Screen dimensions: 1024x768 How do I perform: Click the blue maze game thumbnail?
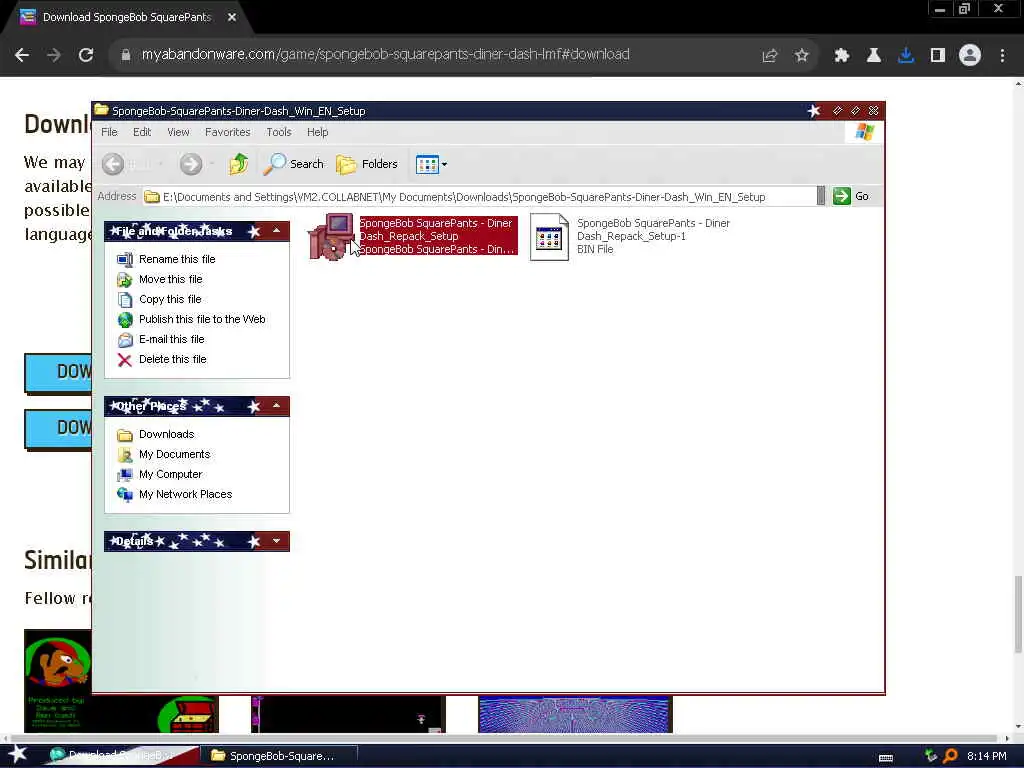point(575,714)
